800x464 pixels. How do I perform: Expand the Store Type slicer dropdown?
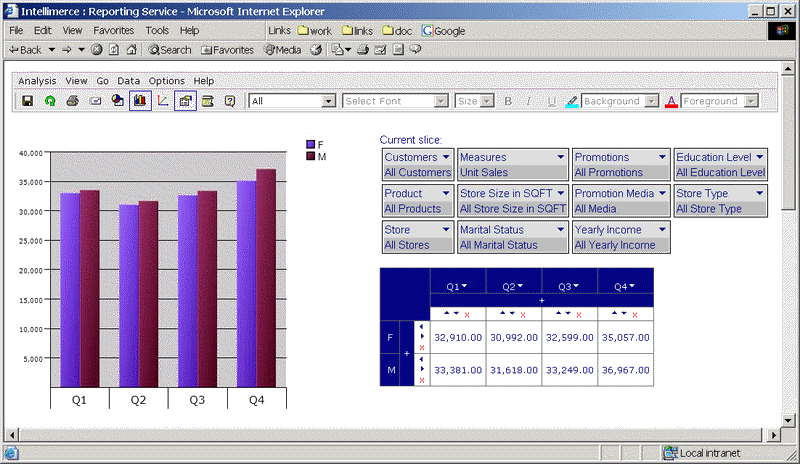click(x=760, y=193)
